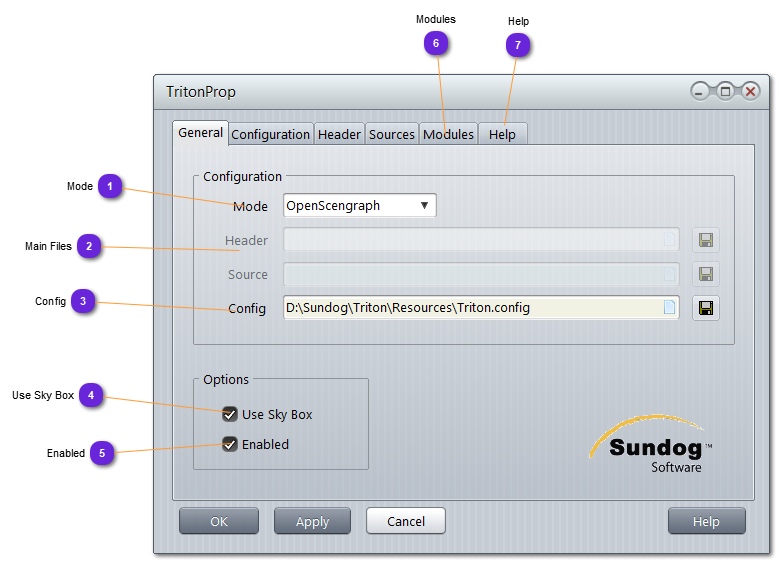Switch to the Configuration tab
The height and width of the screenshot is (563, 779).
[270, 134]
